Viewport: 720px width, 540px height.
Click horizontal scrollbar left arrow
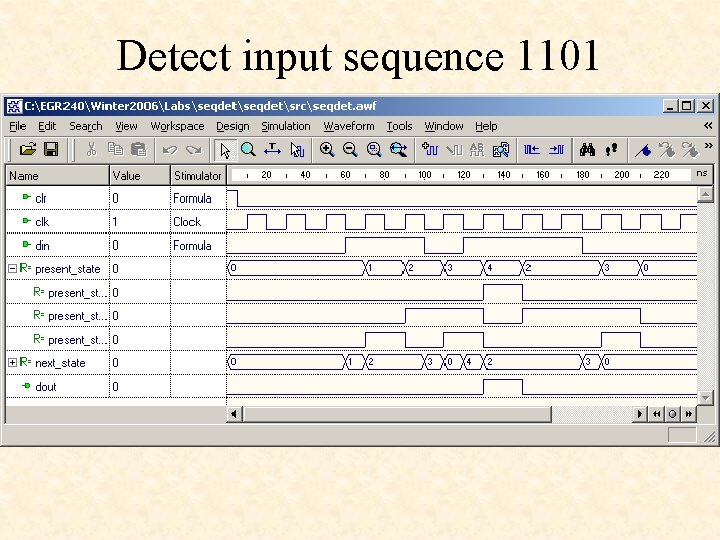tap(234, 414)
